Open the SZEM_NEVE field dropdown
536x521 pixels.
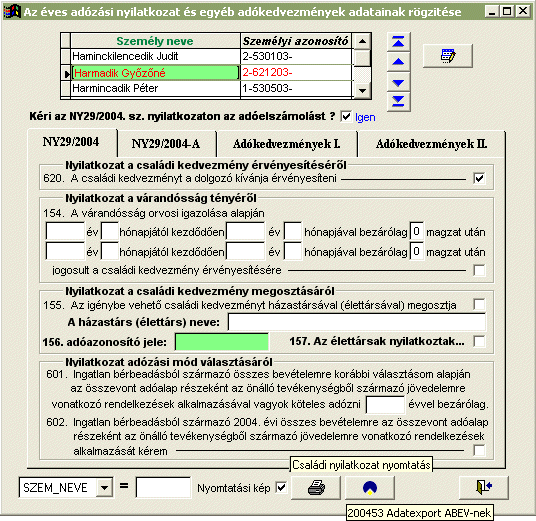(104, 487)
